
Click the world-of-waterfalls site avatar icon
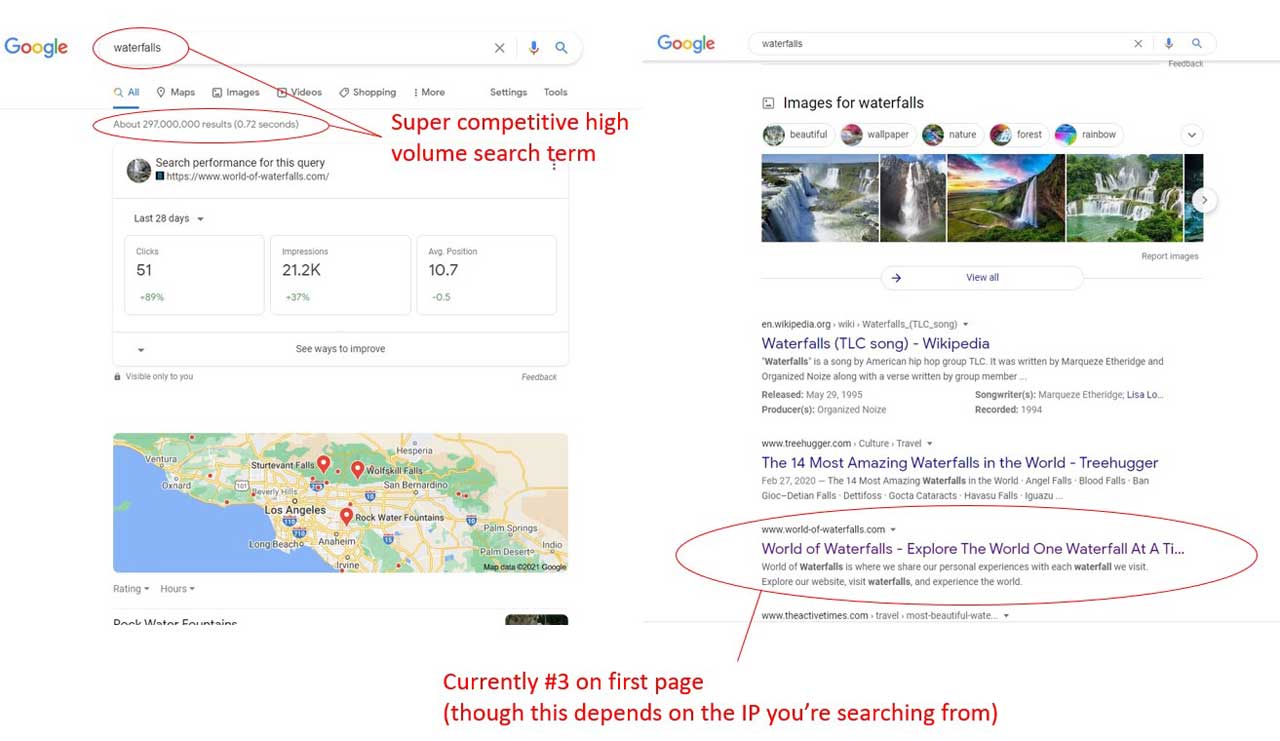139,170
